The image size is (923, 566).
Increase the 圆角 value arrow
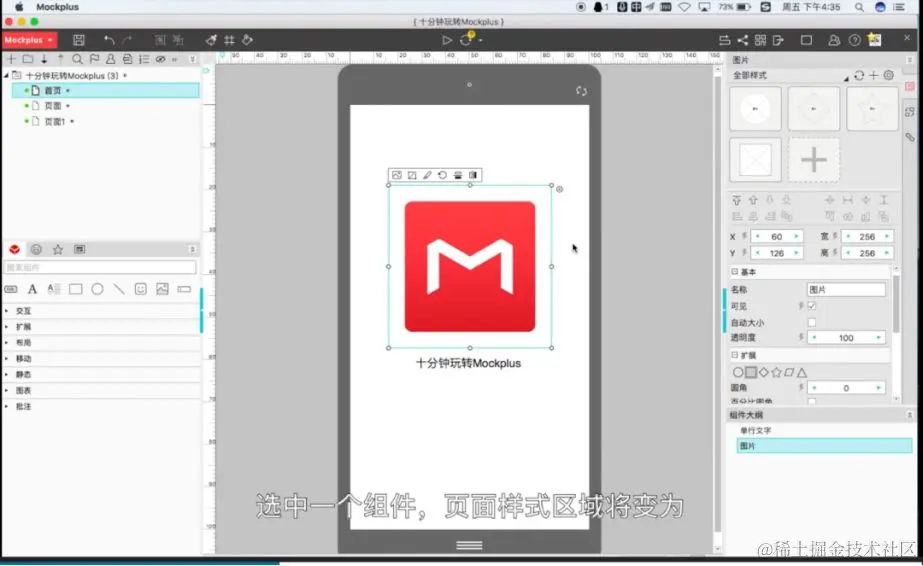878,388
